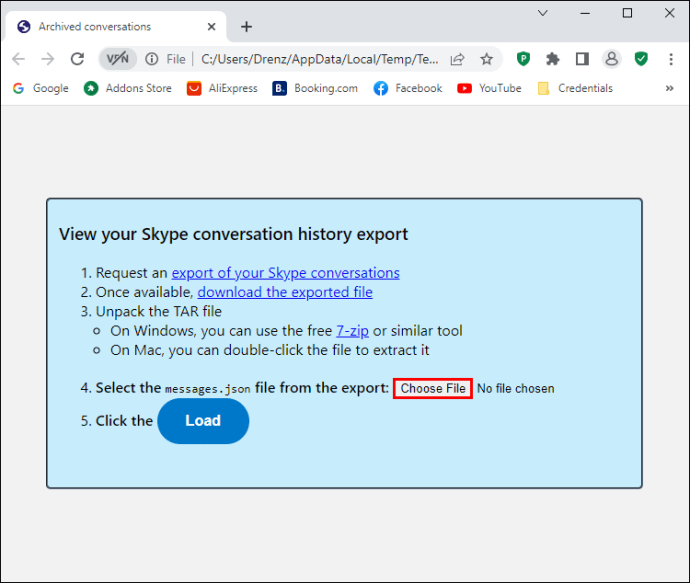Click the Unpack the TAR file step
690x583 pixels.
[x=158, y=312]
